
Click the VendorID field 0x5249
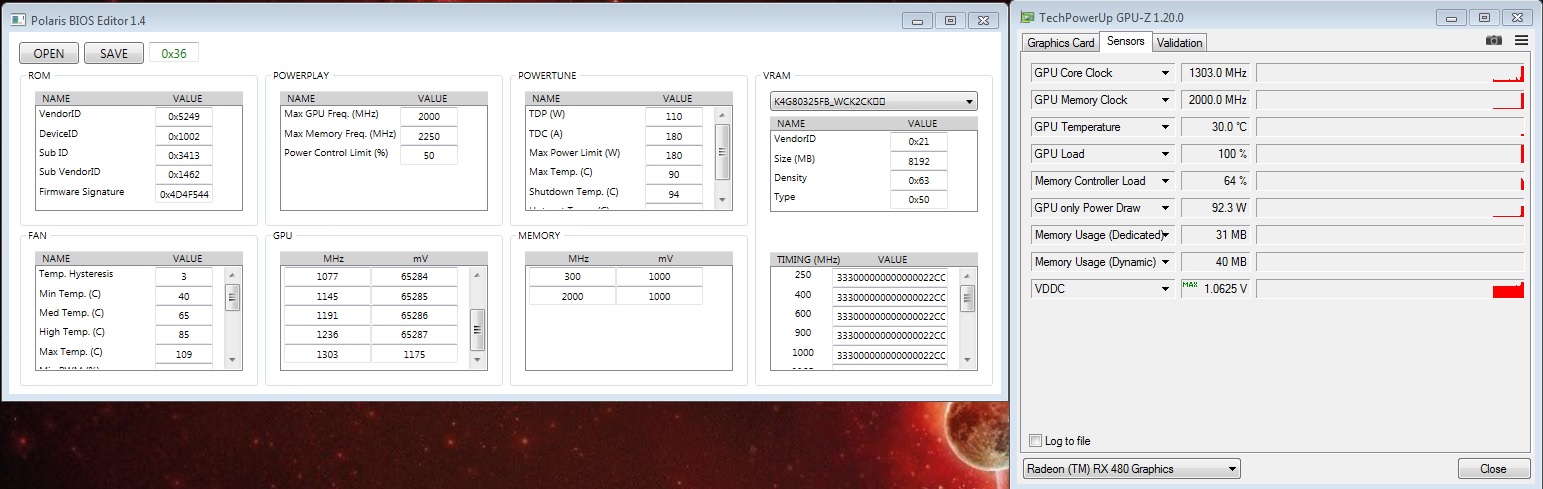[x=184, y=116]
